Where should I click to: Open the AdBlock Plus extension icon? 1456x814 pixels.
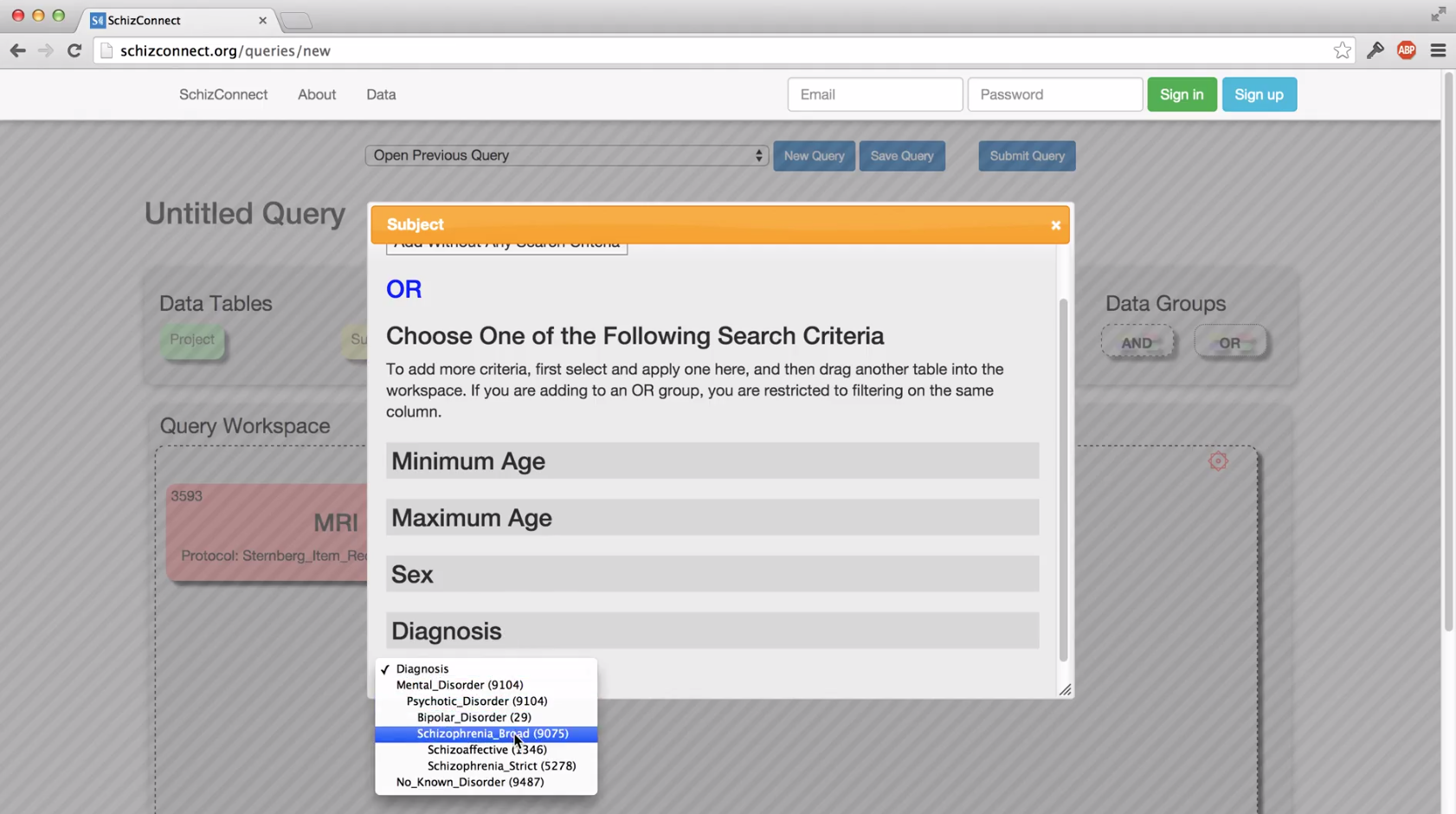[x=1407, y=51]
